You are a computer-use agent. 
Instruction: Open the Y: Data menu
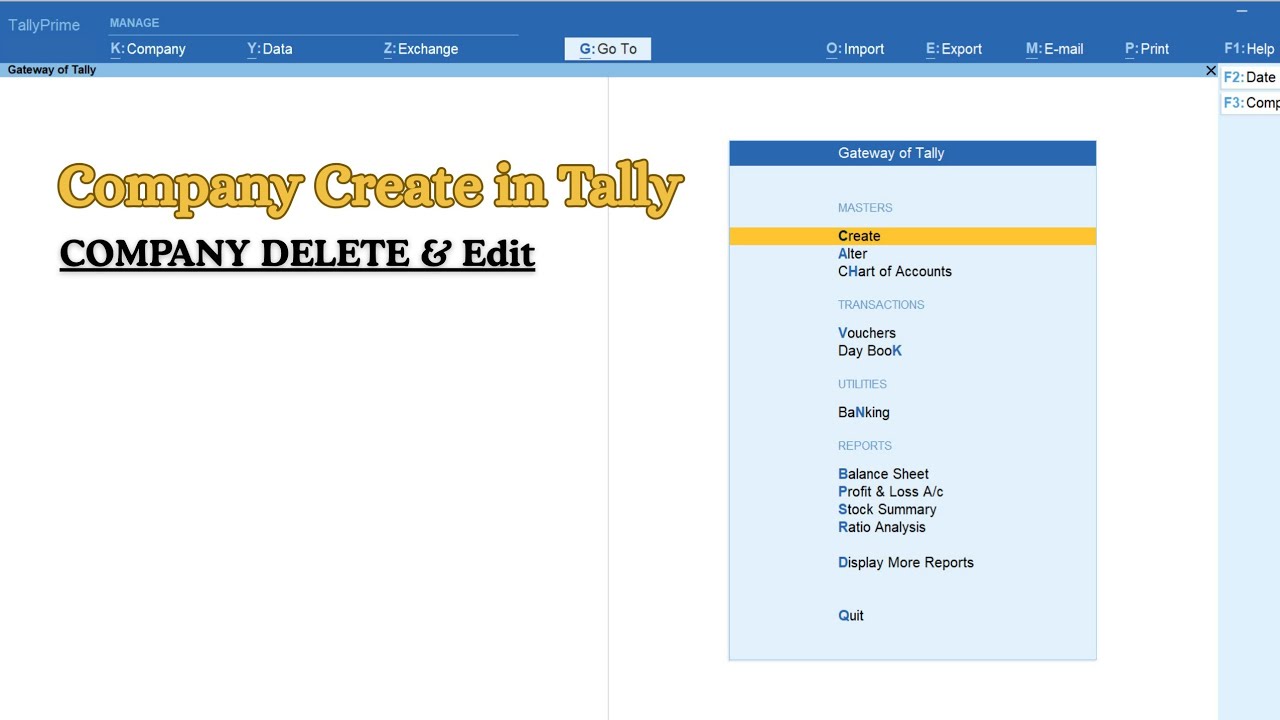point(270,48)
